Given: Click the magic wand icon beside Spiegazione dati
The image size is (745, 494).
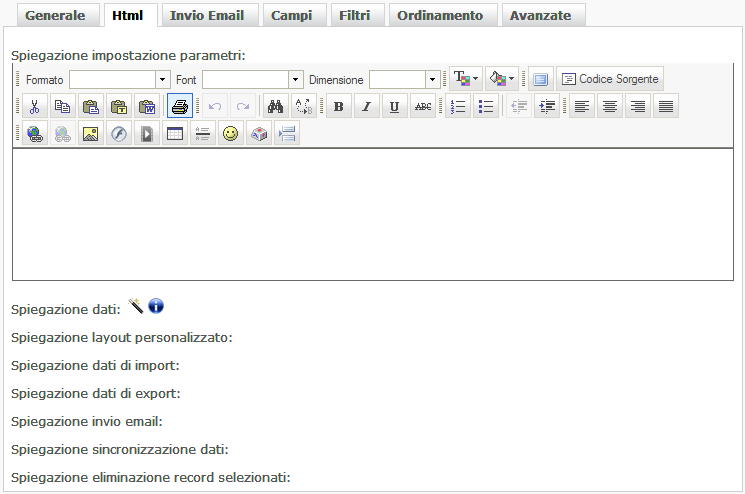Looking at the screenshot, I should [x=137, y=306].
